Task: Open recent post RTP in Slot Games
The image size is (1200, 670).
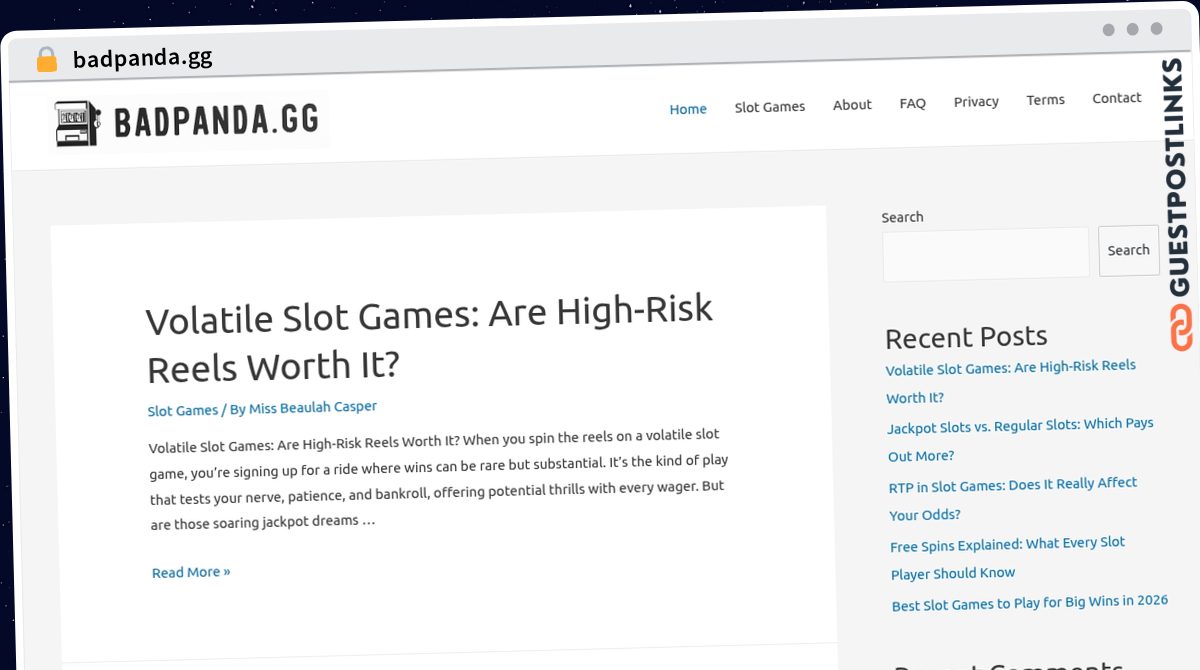Action: (x=1013, y=498)
